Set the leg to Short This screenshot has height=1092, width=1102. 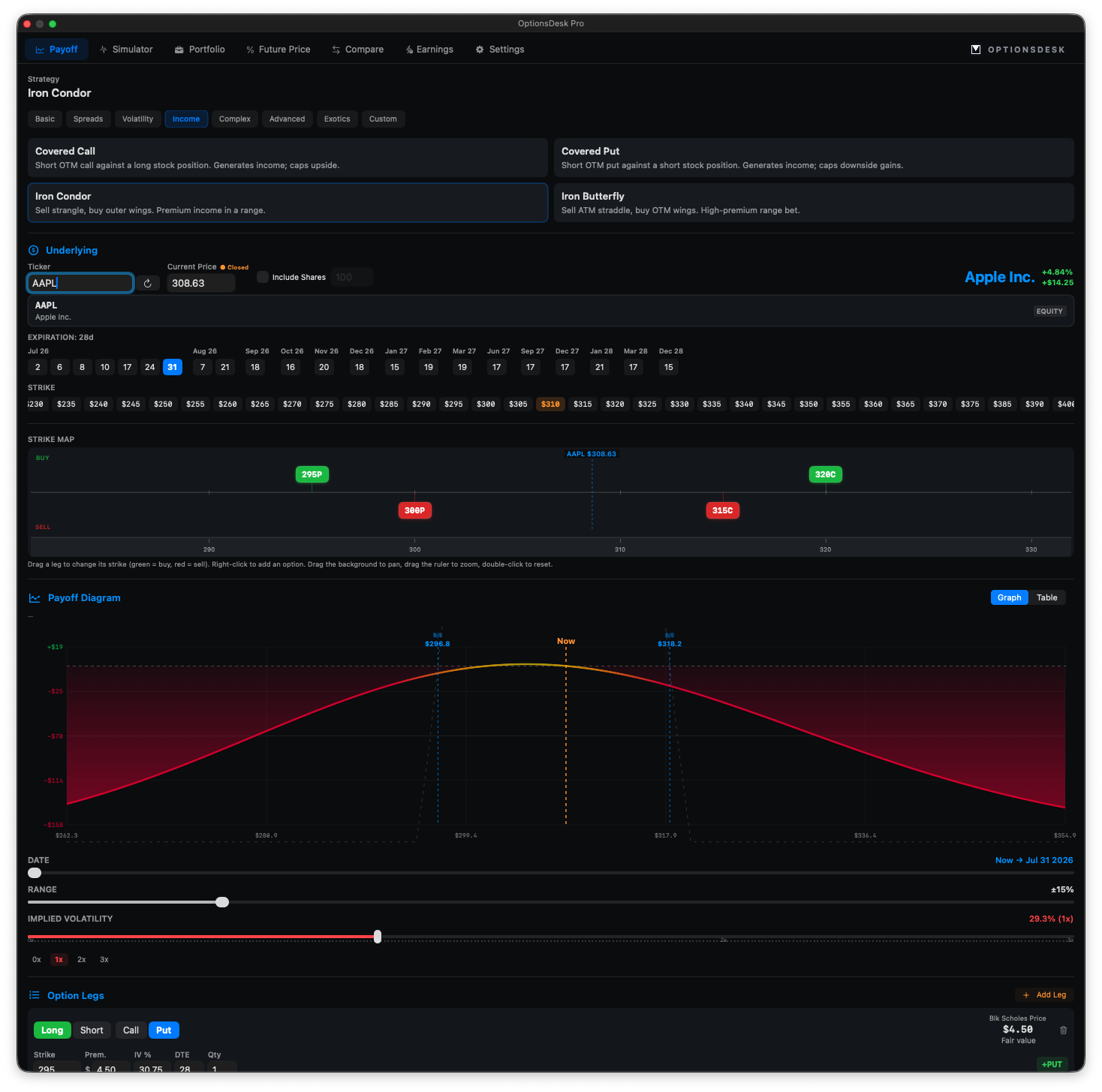(x=92, y=1030)
